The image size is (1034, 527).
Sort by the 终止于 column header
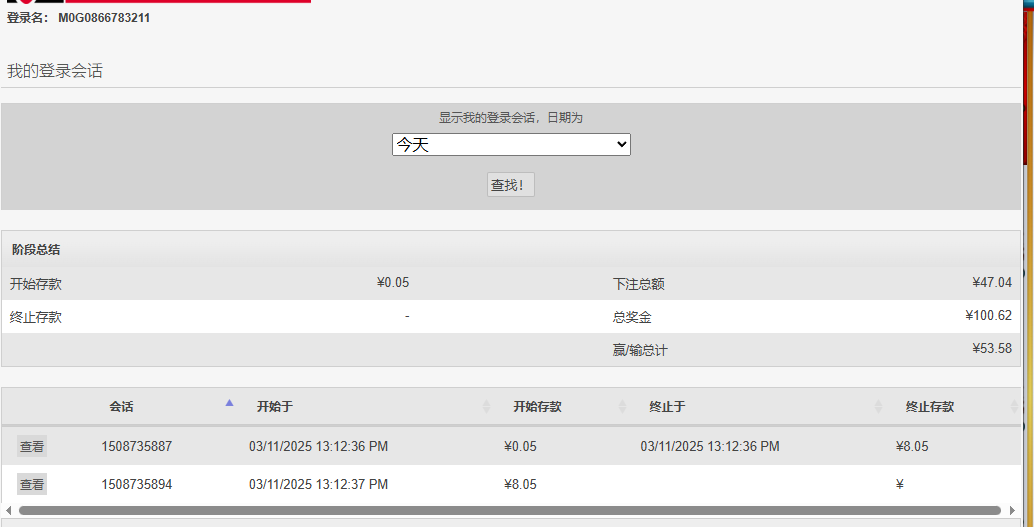click(x=667, y=407)
